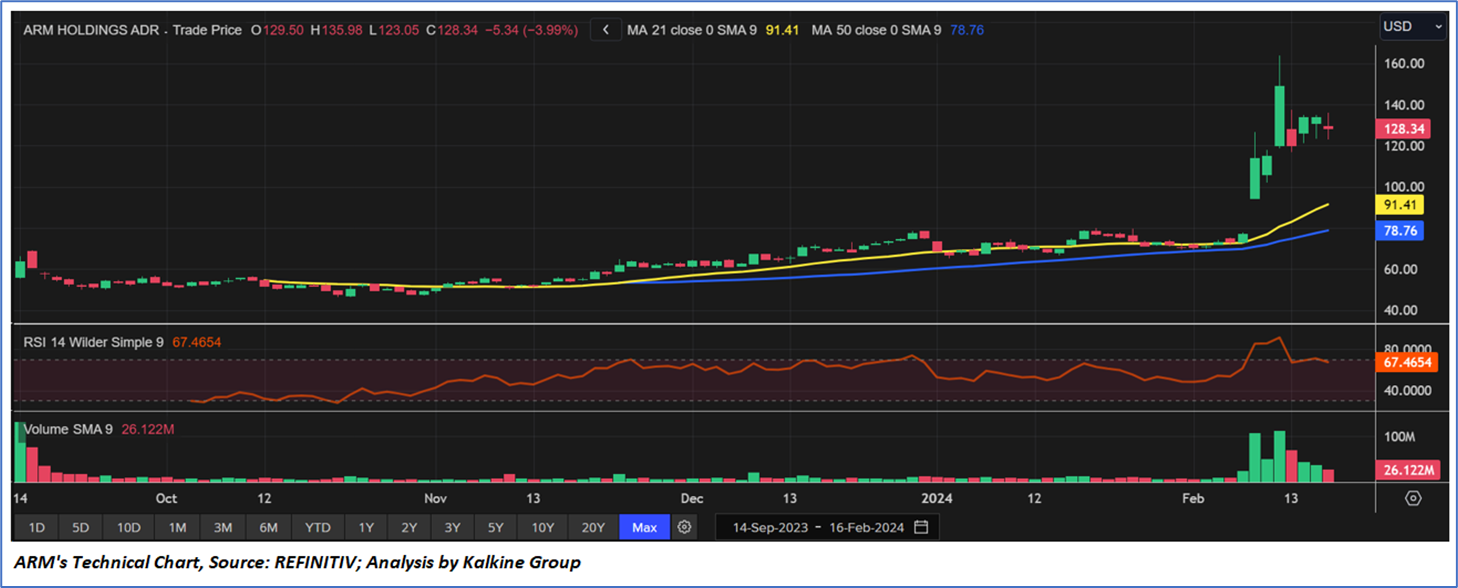This screenshot has width=1458, height=588.
Task: Click the 14-Sep-2023 to 16-Feb-2024 date field
Action: tap(819, 527)
